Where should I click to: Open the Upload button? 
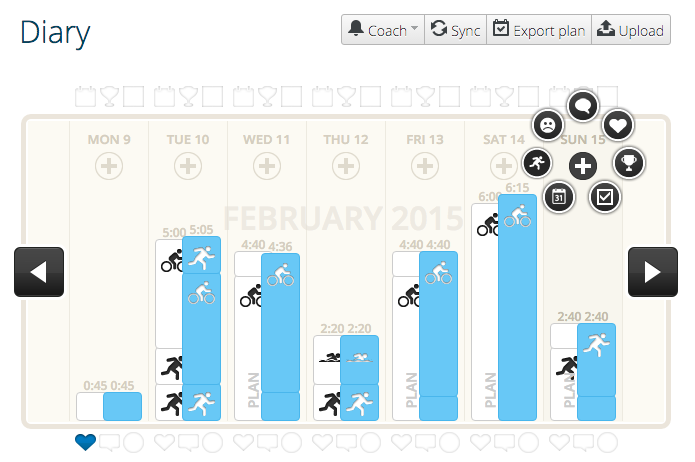pos(631,30)
